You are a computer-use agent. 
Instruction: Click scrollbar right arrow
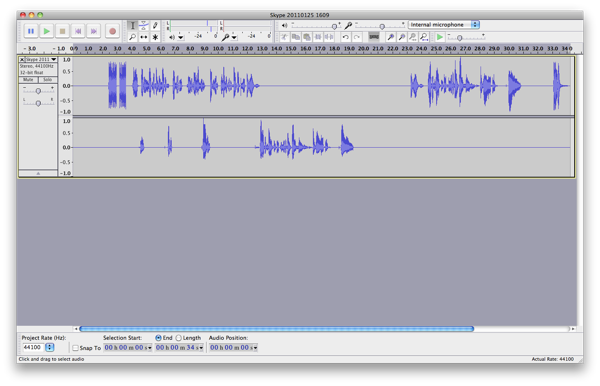tap(573, 329)
